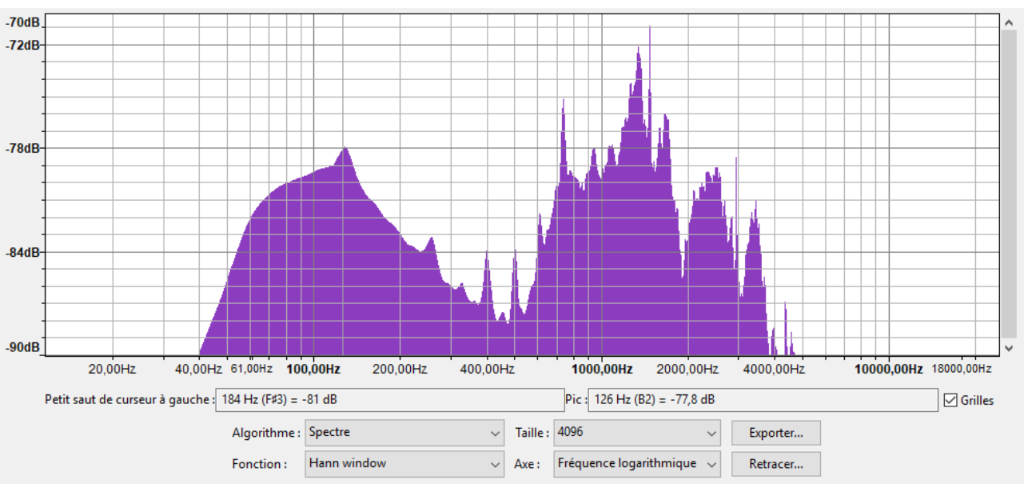Expand the Axe dropdown Fréquence logarithmique
The image size is (1024, 484).
(x=637, y=464)
